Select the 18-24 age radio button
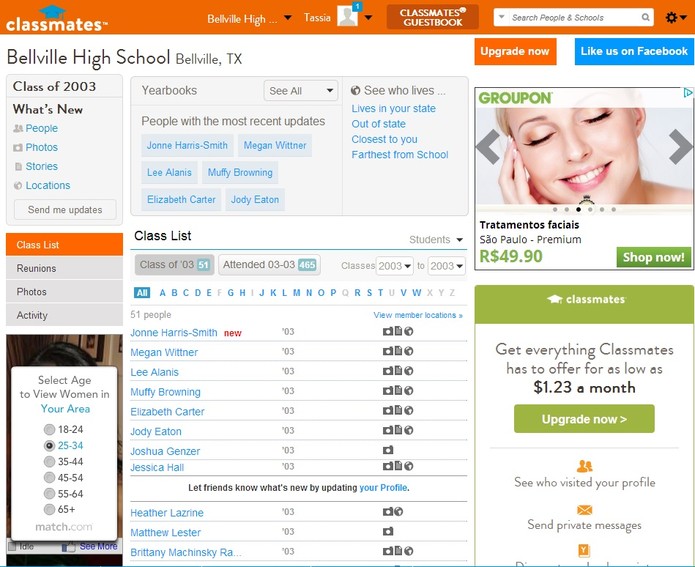This screenshot has width=695, height=567. point(49,429)
